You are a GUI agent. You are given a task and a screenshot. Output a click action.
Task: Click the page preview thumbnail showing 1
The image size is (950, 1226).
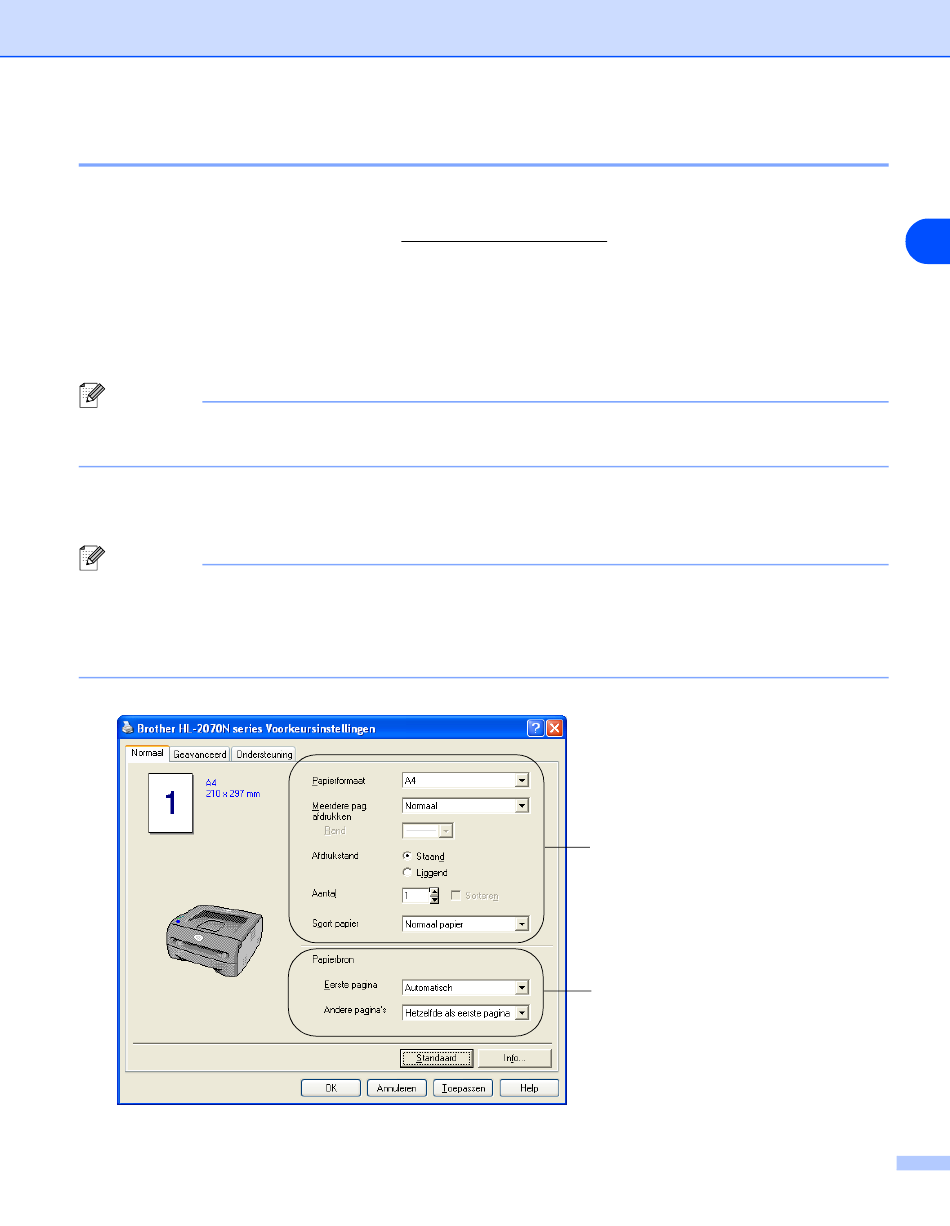tap(170, 802)
